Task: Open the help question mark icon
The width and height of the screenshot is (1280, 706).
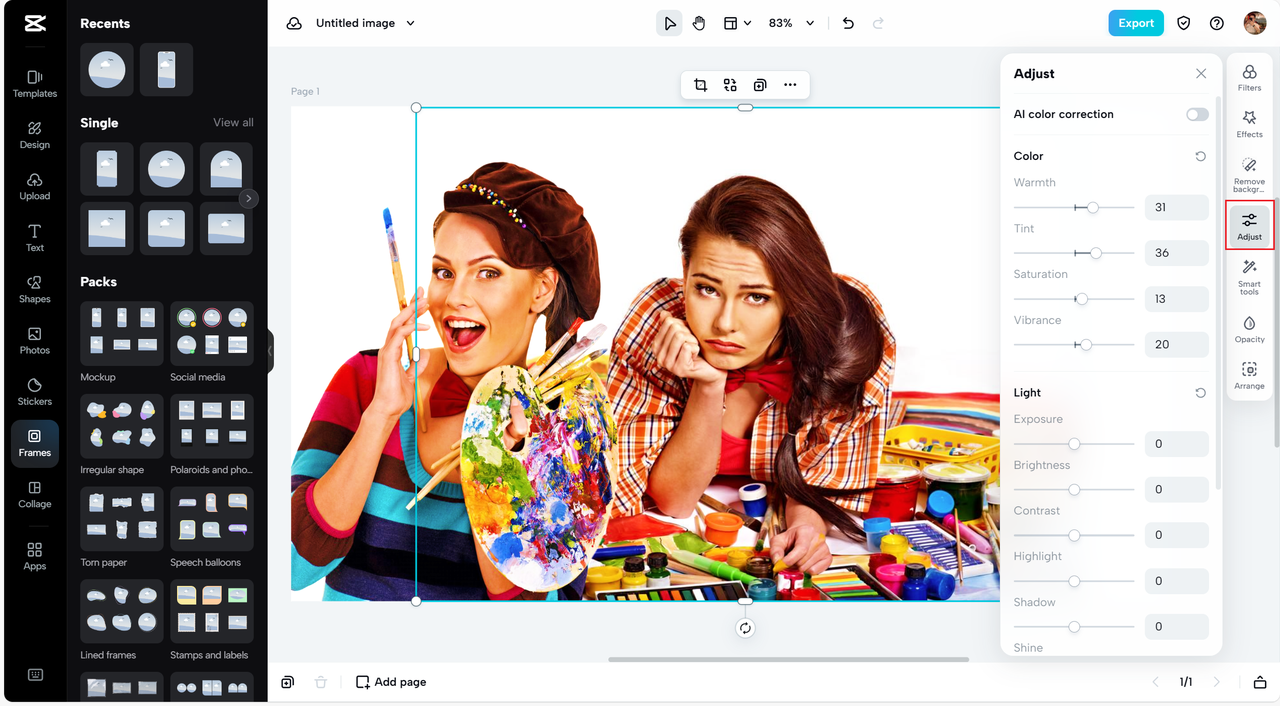Action: (1217, 23)
